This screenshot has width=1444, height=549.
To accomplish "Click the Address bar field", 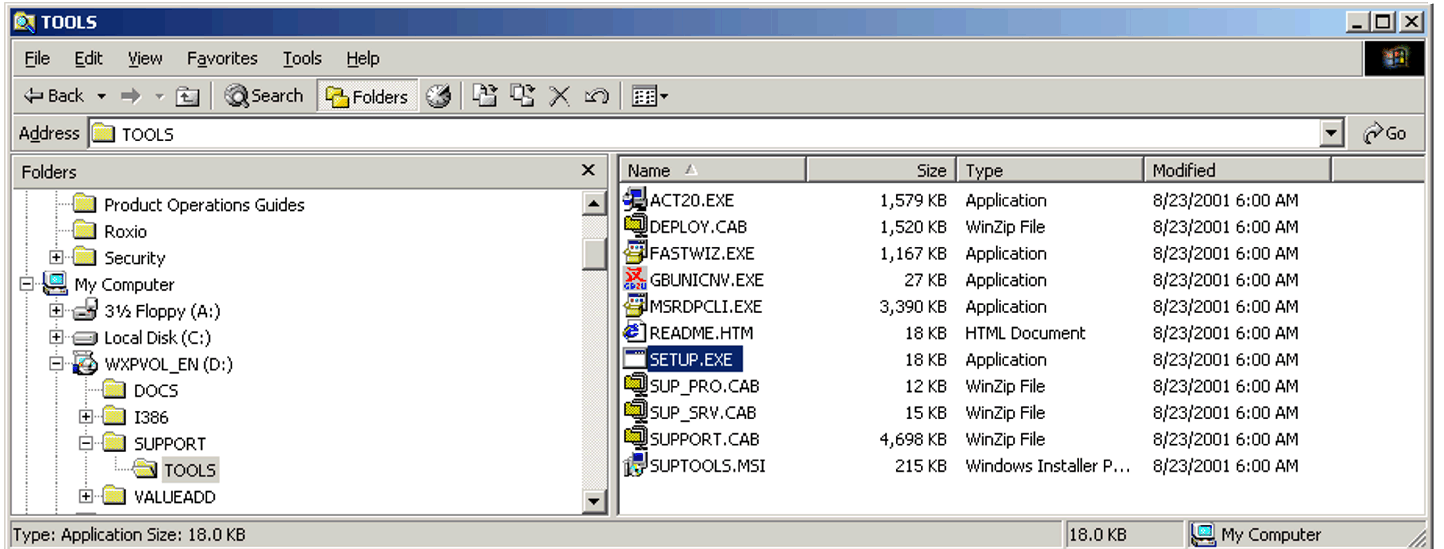I will click(x=705, y=133).
